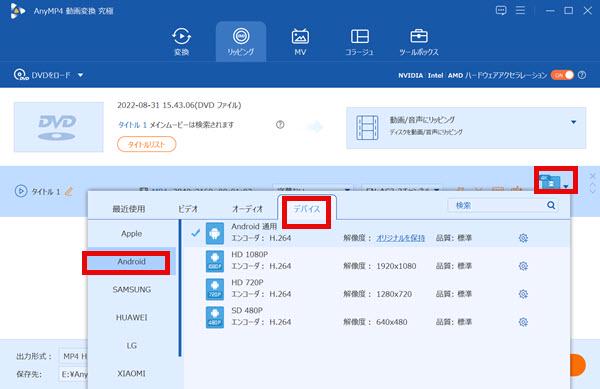The width and height of the screenshot is (600, 389).
Task: Select the Android 通用 profile icon
Action: (215, 233)
